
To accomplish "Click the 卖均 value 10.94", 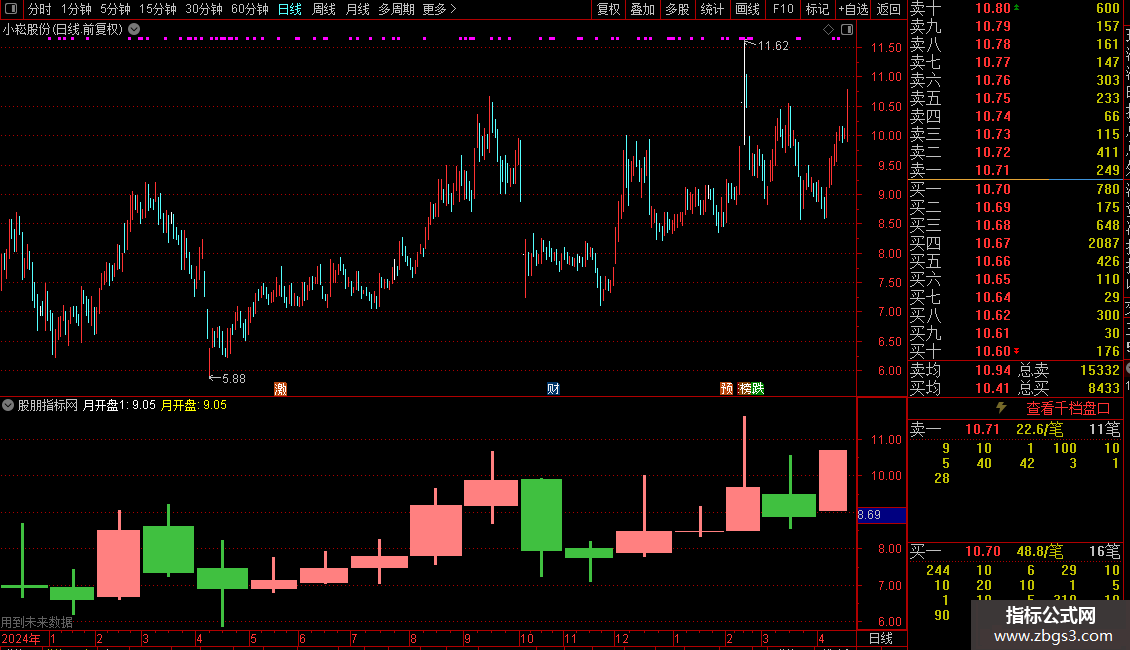I will tap(992, 370).
